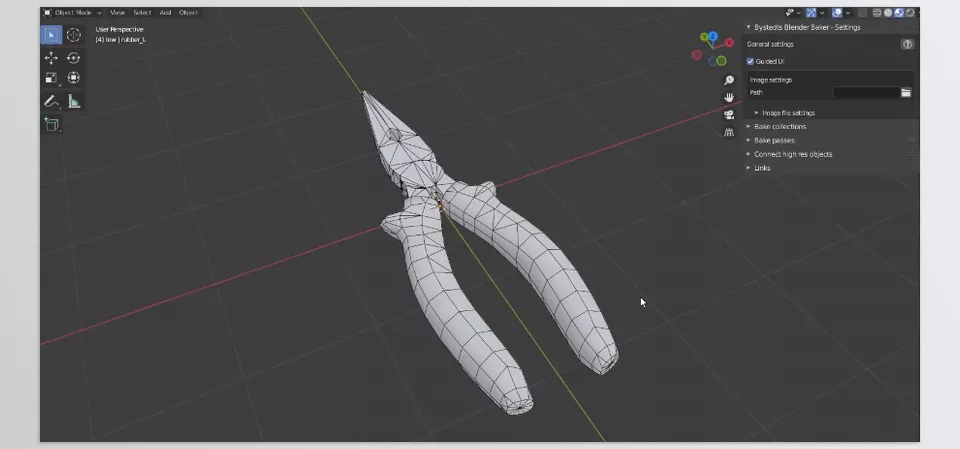Select the Measure ruler tool

(x=73, y=101)
